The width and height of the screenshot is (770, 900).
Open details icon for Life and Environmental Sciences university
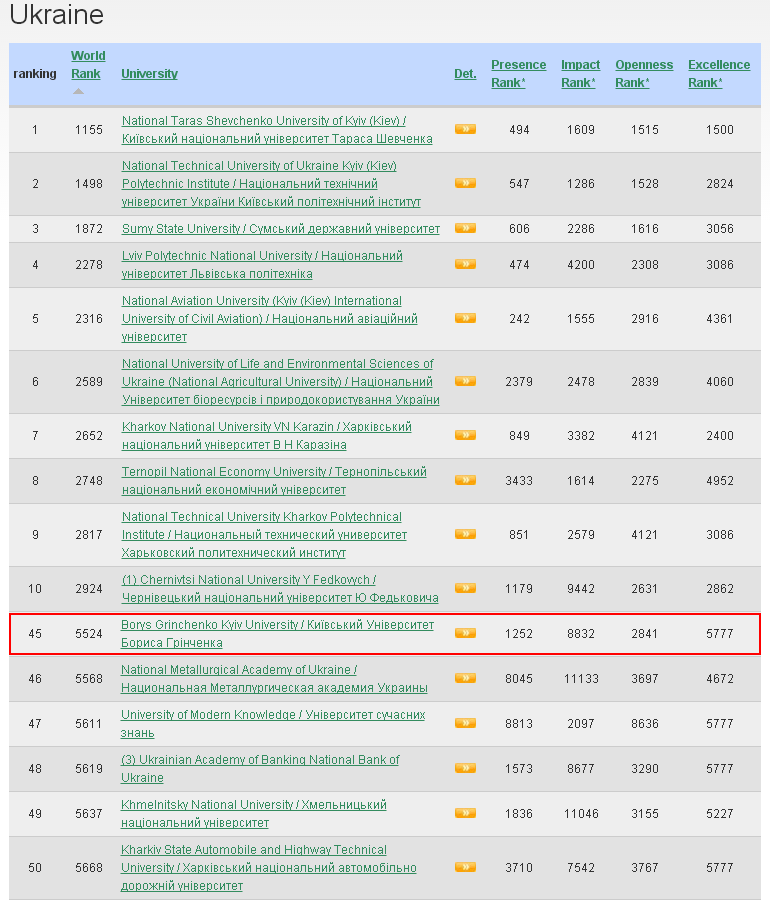pos(465,381)
